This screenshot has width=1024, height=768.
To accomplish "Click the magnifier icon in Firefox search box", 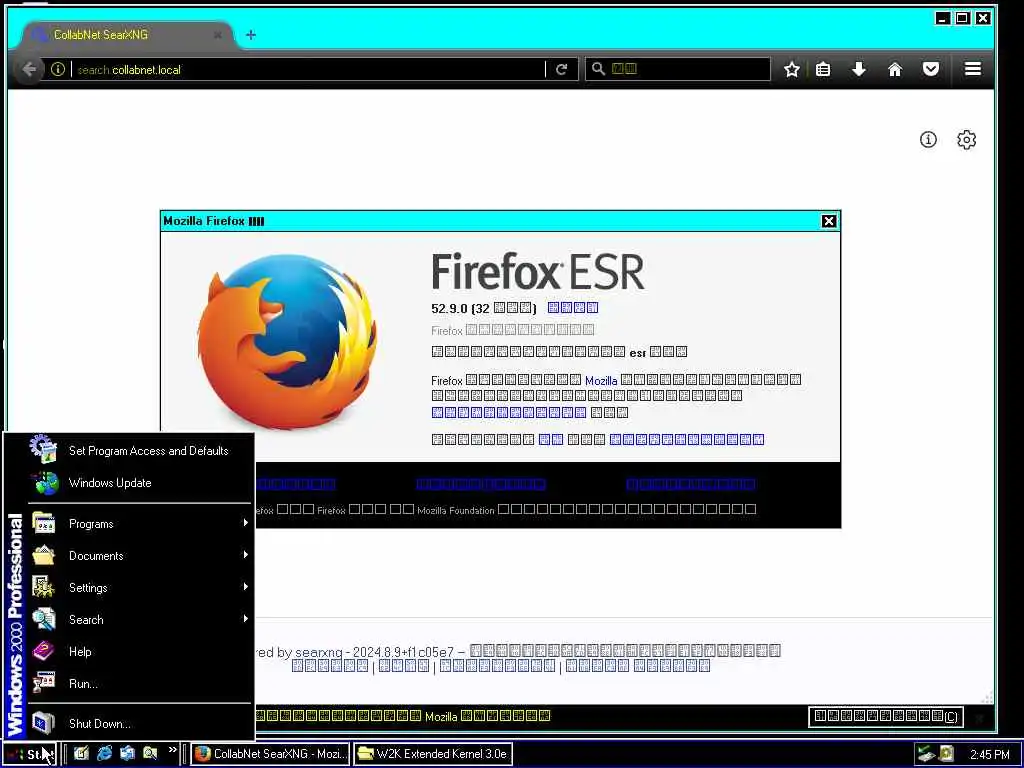I will (598, 69).
